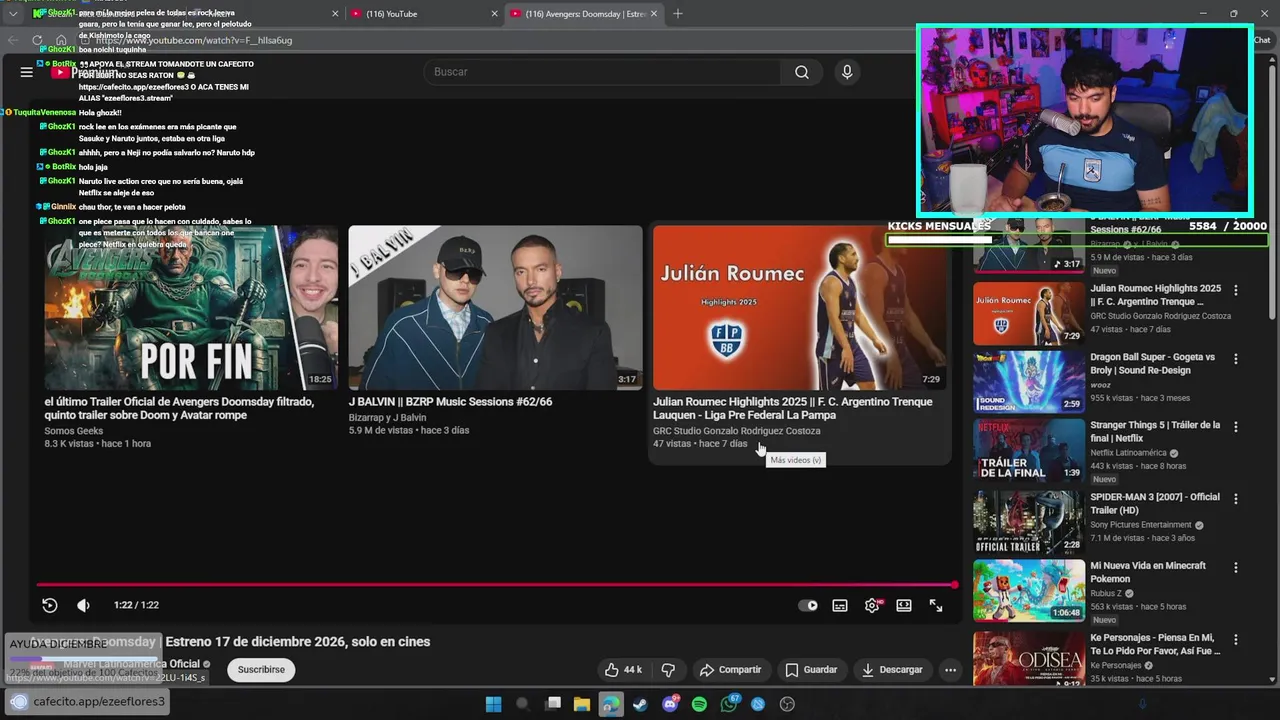Click the video progress bar scrubber
The width and height of the screenshot is (1280, 720).
point(954,585)
